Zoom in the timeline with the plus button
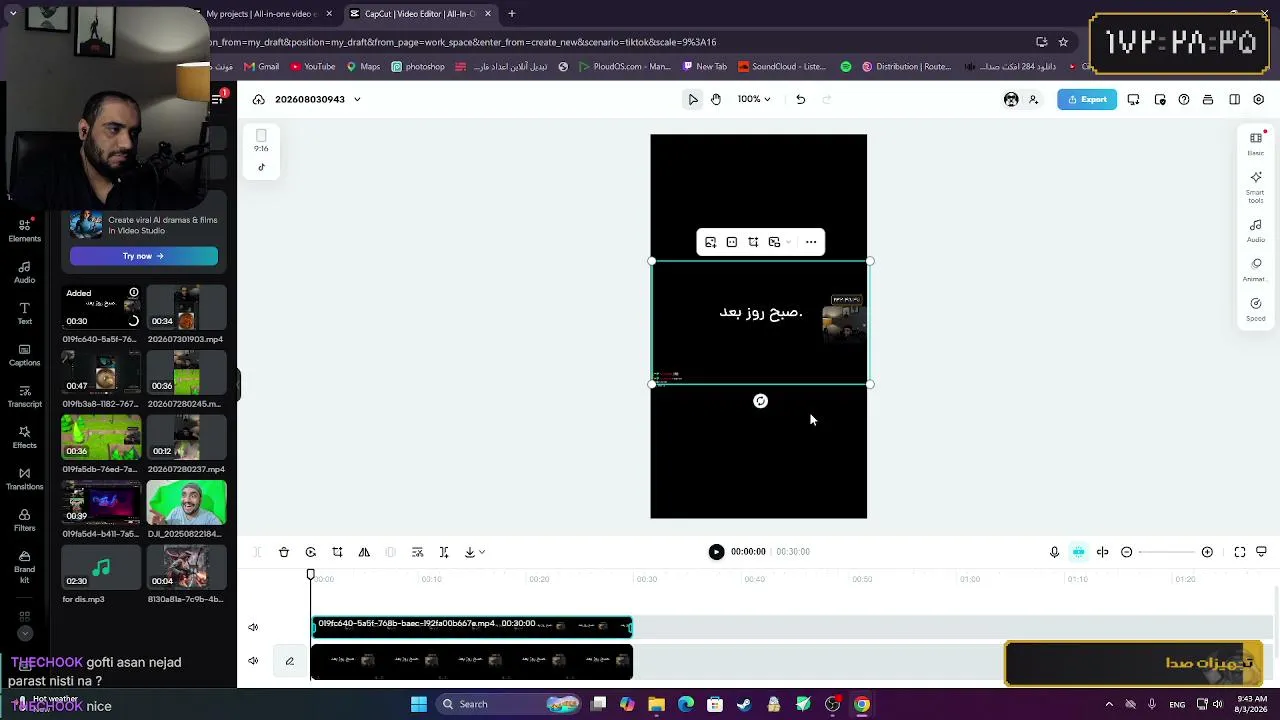The width and height of the screenshot is (1280, 720). click(x=1207, y=552)
